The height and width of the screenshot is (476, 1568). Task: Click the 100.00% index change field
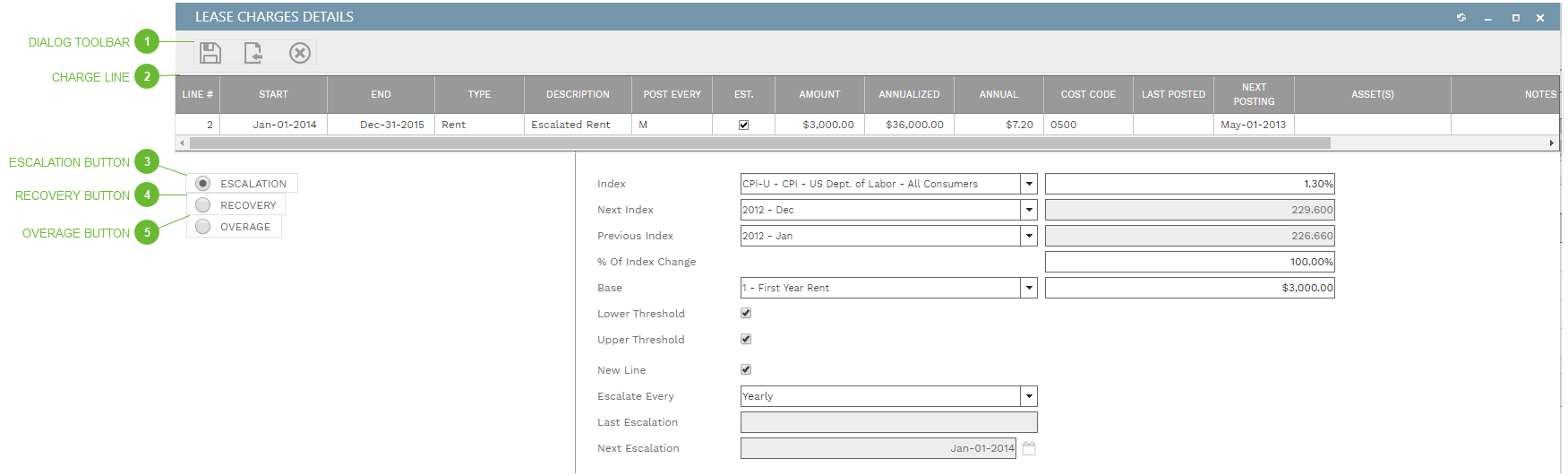click(1190, 262)
